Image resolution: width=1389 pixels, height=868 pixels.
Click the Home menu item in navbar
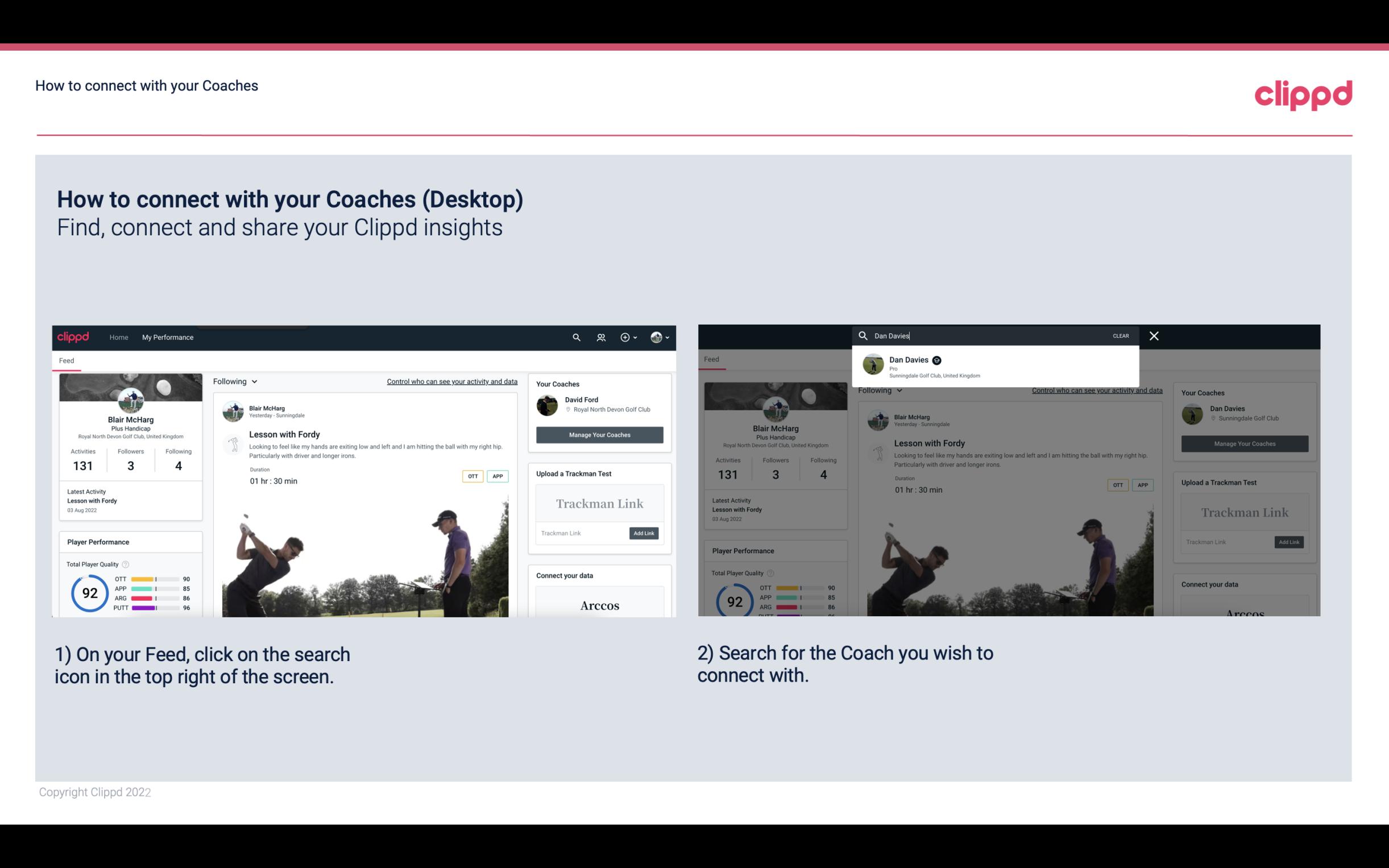tap(118, 337)
